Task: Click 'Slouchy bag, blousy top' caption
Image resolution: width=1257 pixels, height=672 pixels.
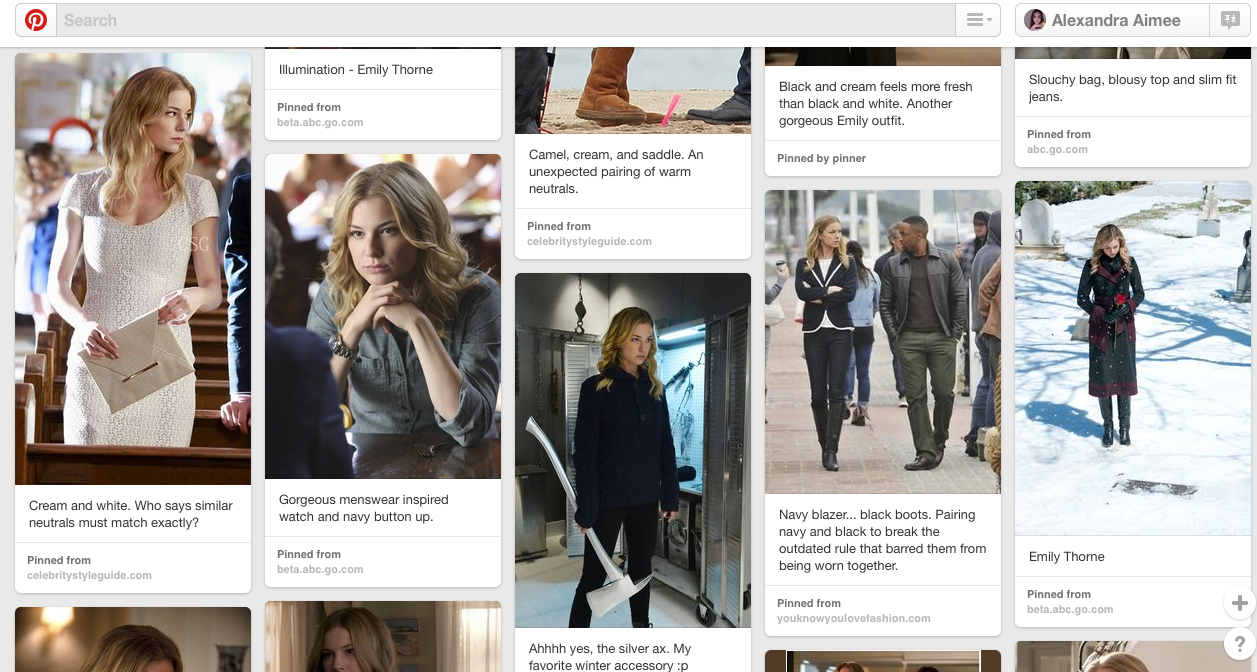Action: tap(1133, 88)
